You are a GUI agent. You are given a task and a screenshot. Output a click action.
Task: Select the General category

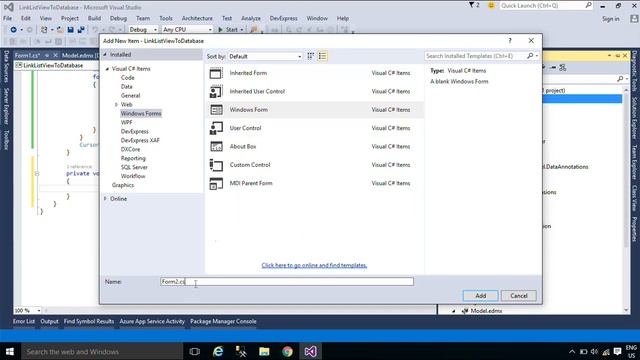[130, 96]
